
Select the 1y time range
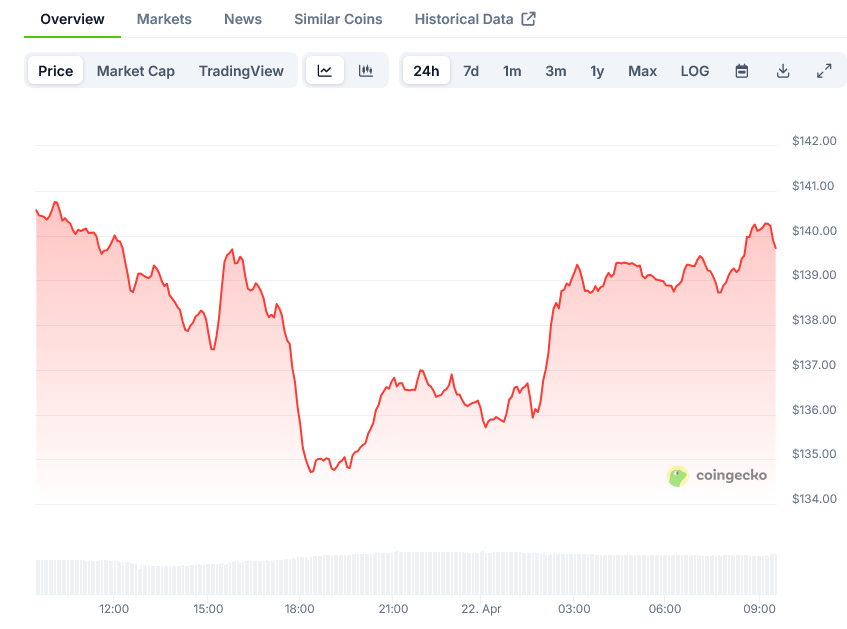click(x=597, y=71)
